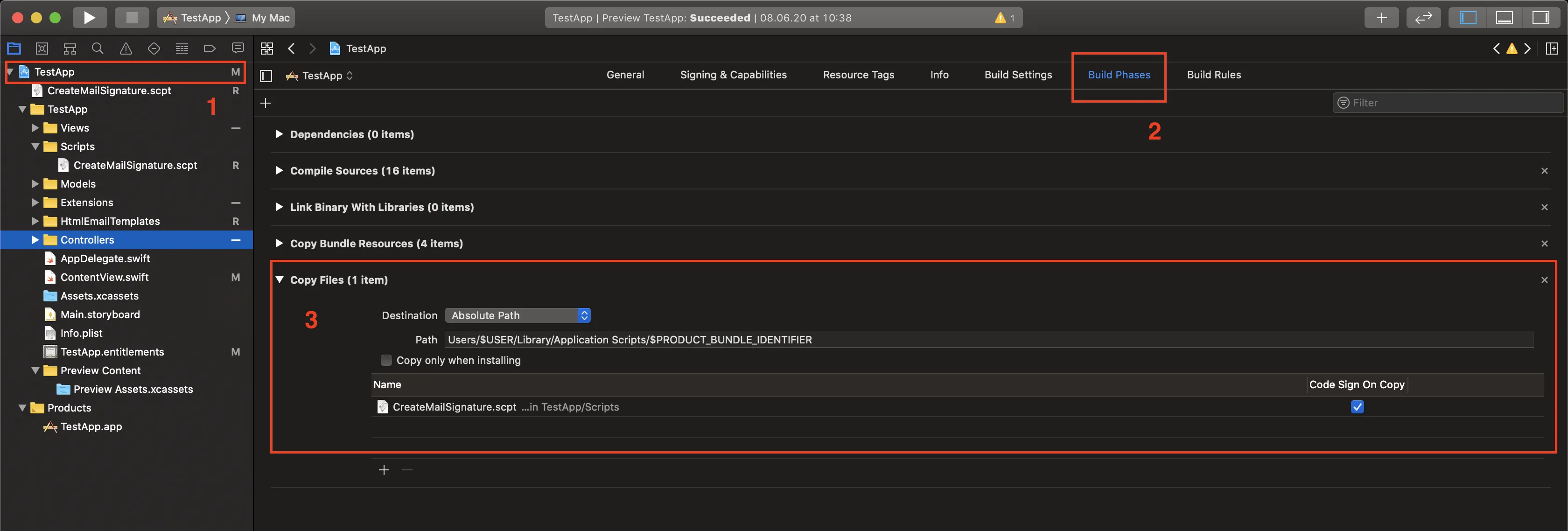Switch to the Build Settings tab
The image size is (1568, 531).
pyautogui.click(x=1018, y=75)
